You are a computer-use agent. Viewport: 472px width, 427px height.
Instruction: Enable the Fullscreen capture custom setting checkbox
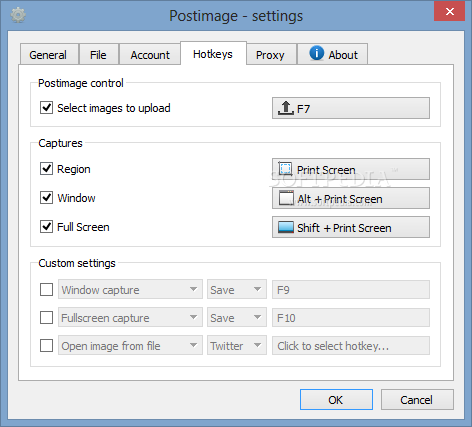46,318
